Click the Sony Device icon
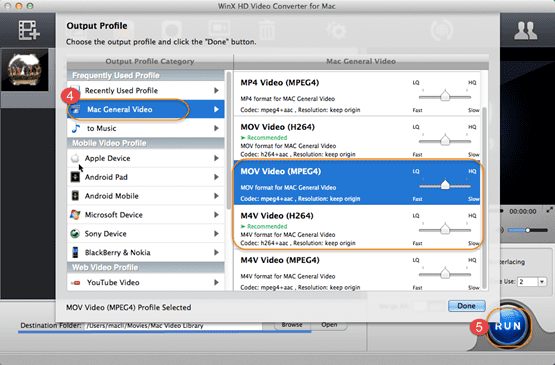Viewport: 555px width, 365px height. tap(75, 233)
